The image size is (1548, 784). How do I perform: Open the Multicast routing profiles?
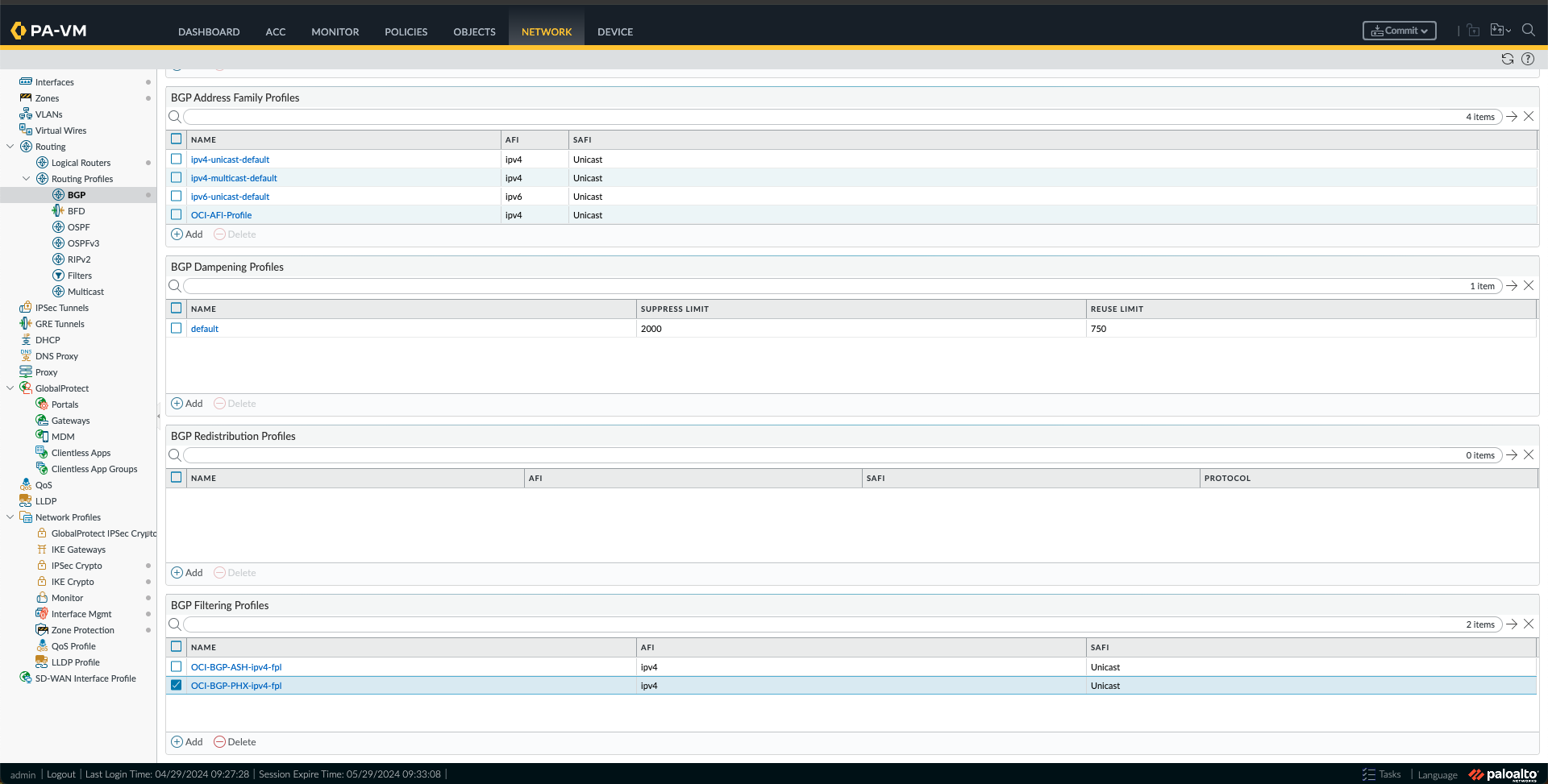pos(84,291)
